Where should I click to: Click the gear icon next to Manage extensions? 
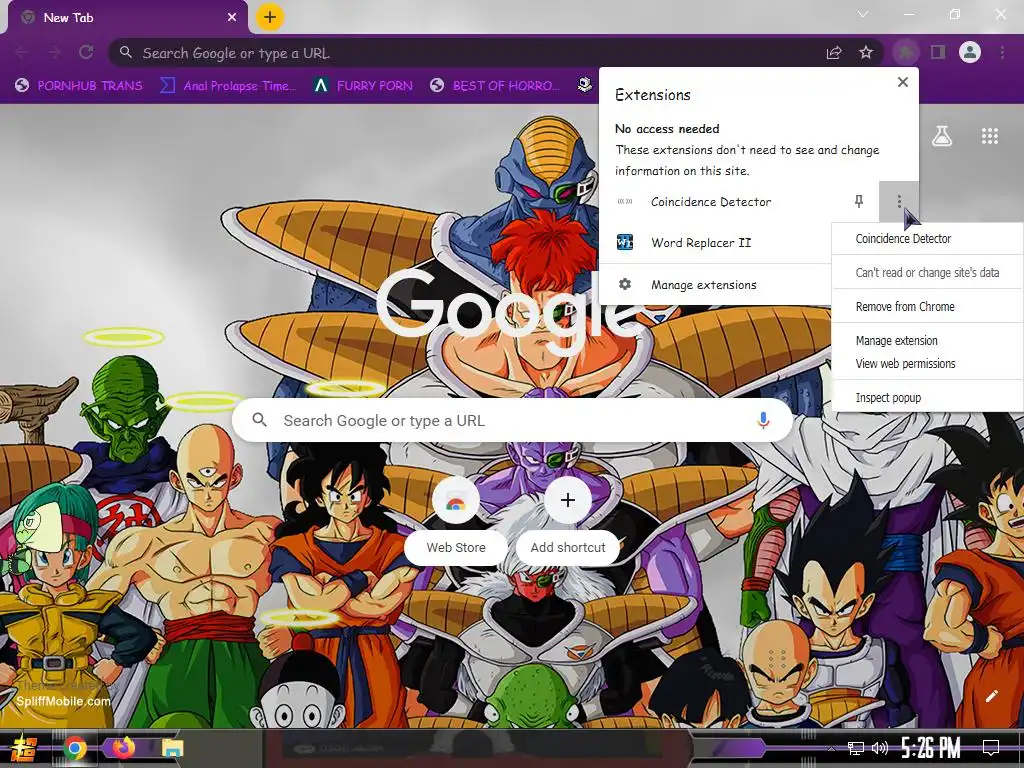point(625,284)
